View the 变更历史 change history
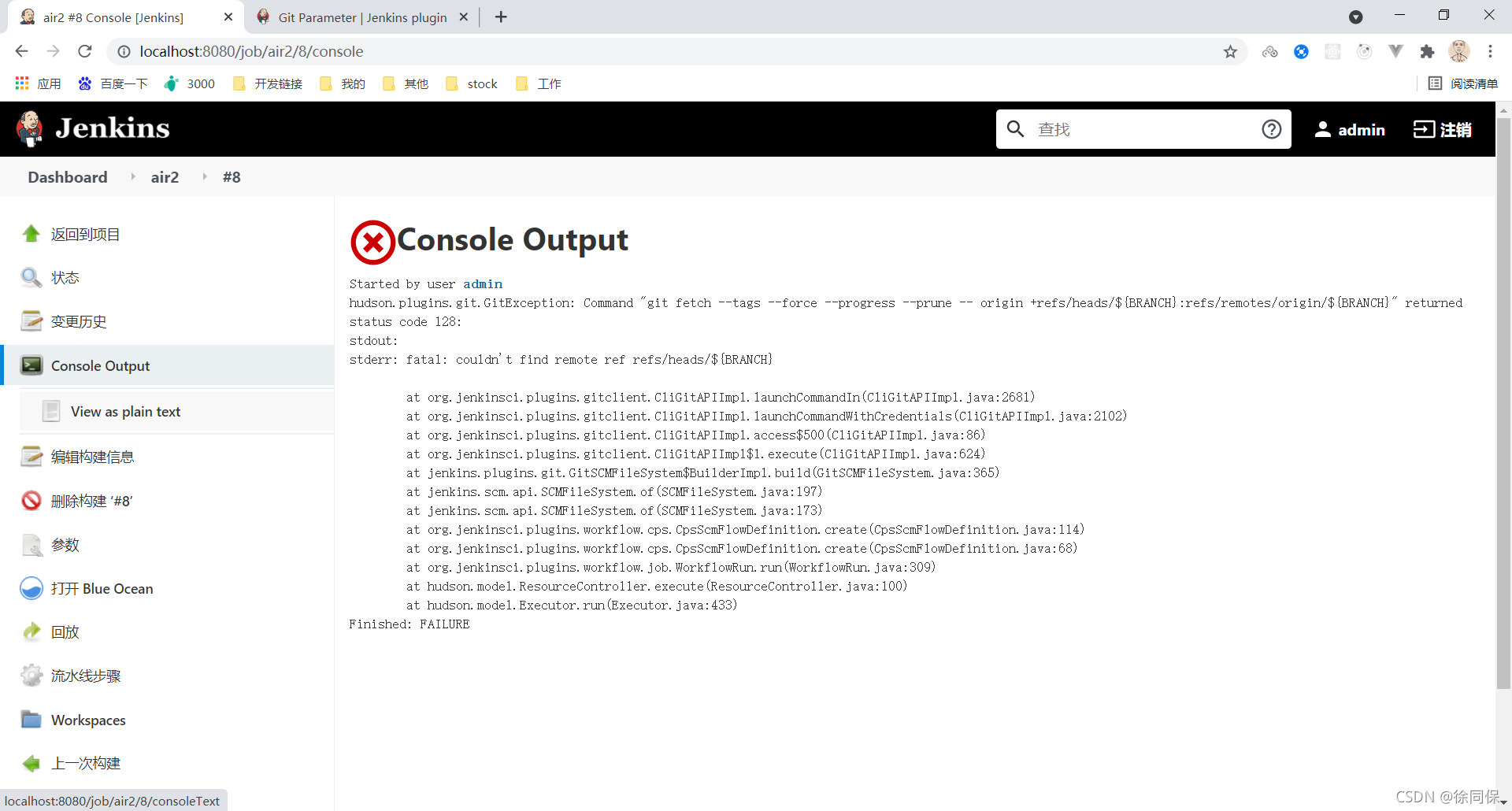The width and height of the screenshot is (1512, 811). click(x=80, y=321)
